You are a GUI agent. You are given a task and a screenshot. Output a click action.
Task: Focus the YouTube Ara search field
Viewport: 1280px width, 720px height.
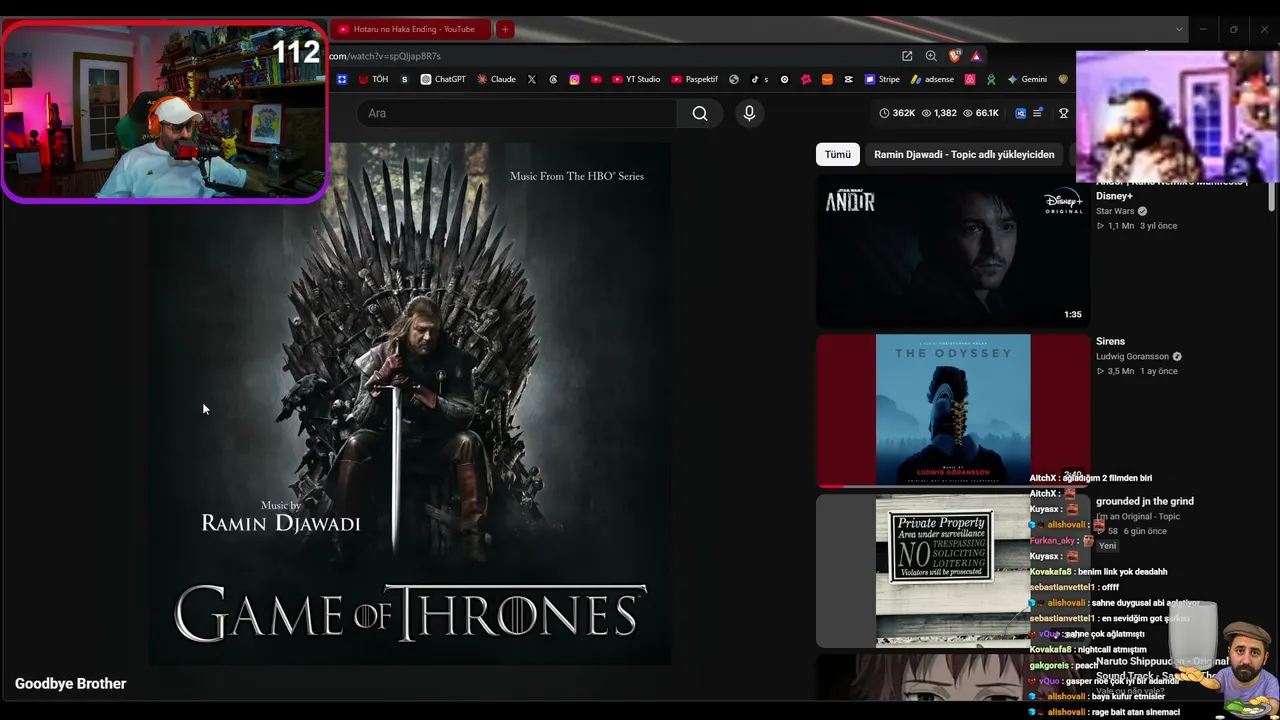click(x=517, y=113)
